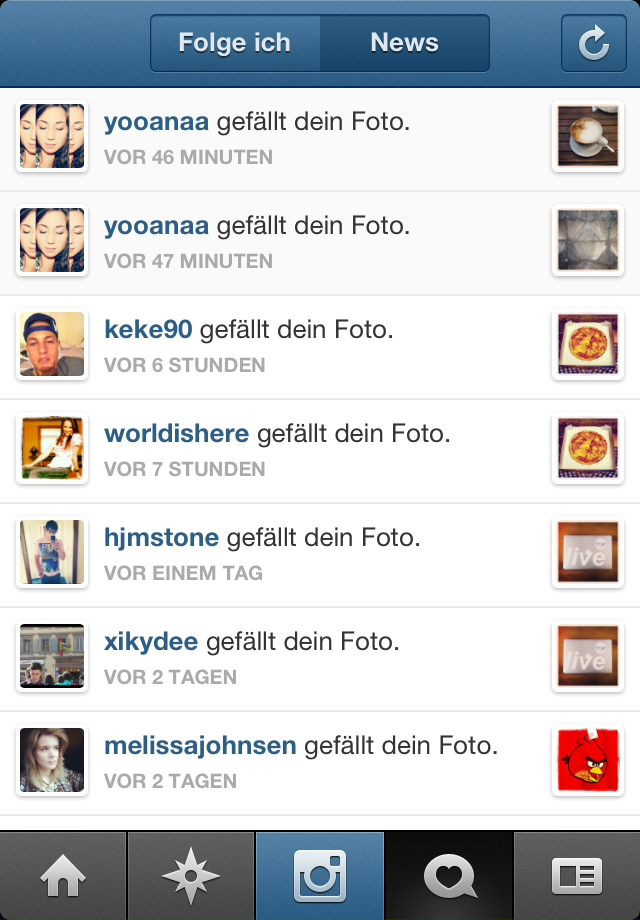Open the live photo liked by xikydee
The image size is (640, 920).
588,656
